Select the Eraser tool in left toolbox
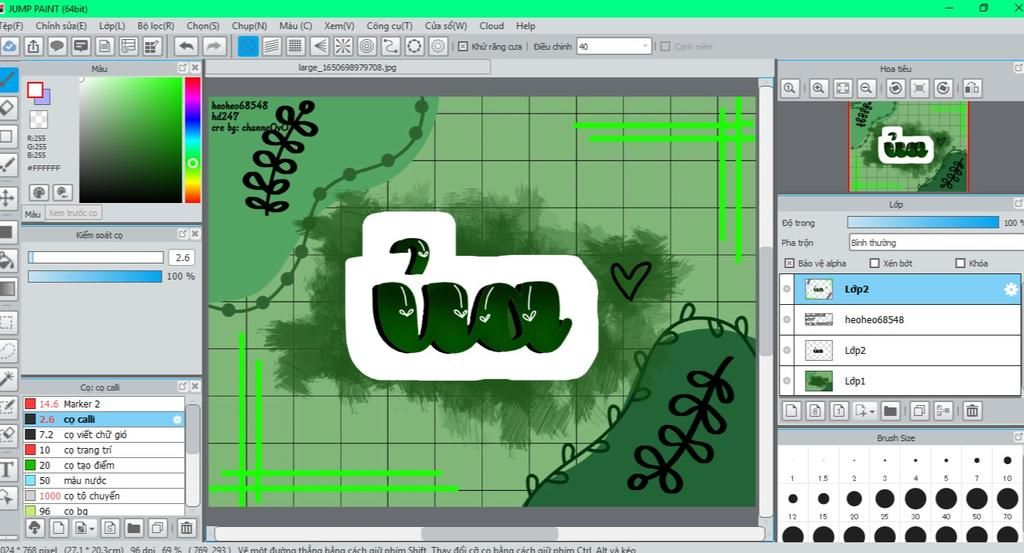The width and height of the screenshot is (1024, 553). point(7,107)
